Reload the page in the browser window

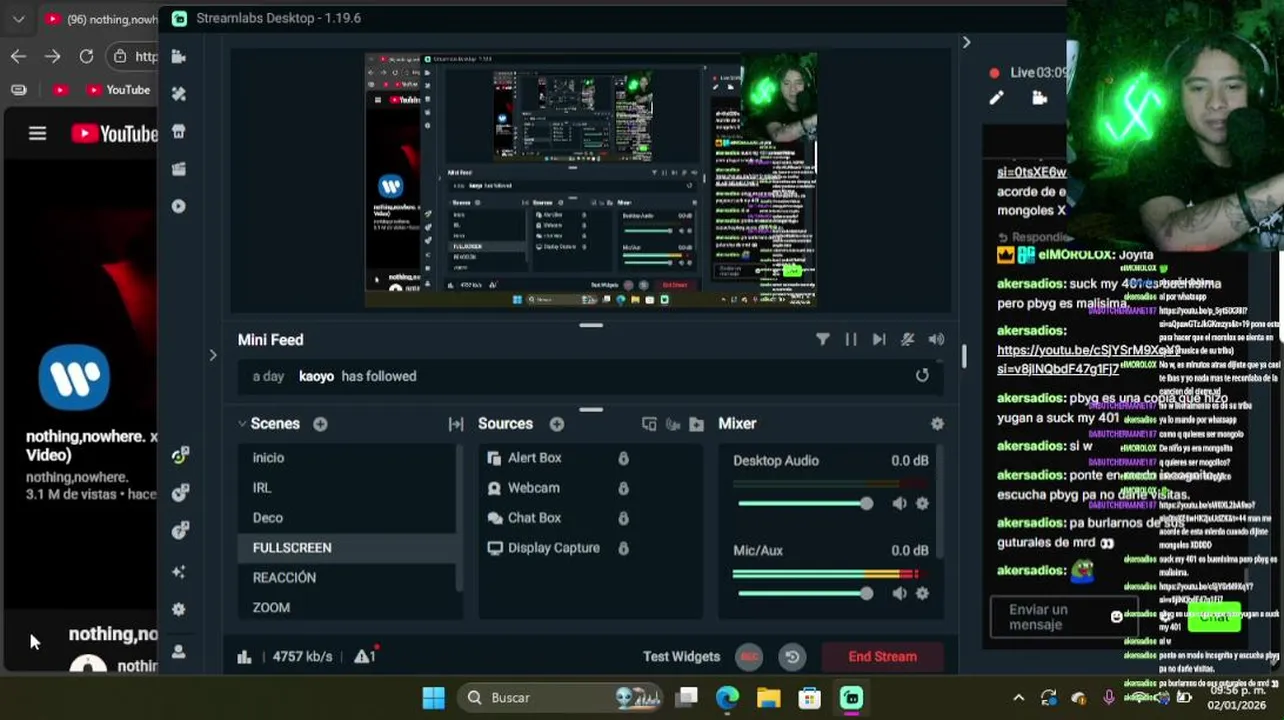tap(86, 56)
